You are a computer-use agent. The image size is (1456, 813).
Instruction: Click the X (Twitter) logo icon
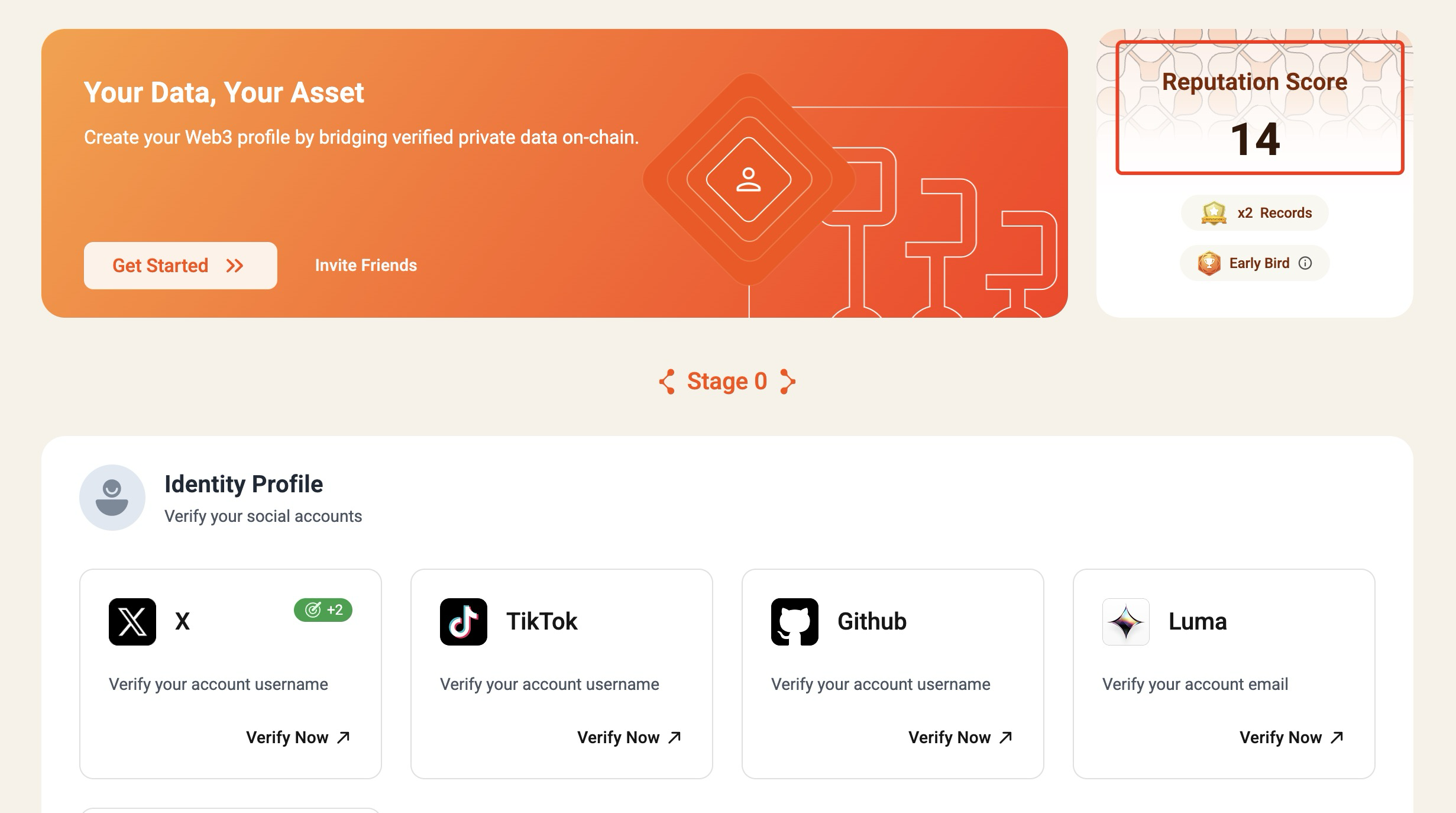pos(132,621)
